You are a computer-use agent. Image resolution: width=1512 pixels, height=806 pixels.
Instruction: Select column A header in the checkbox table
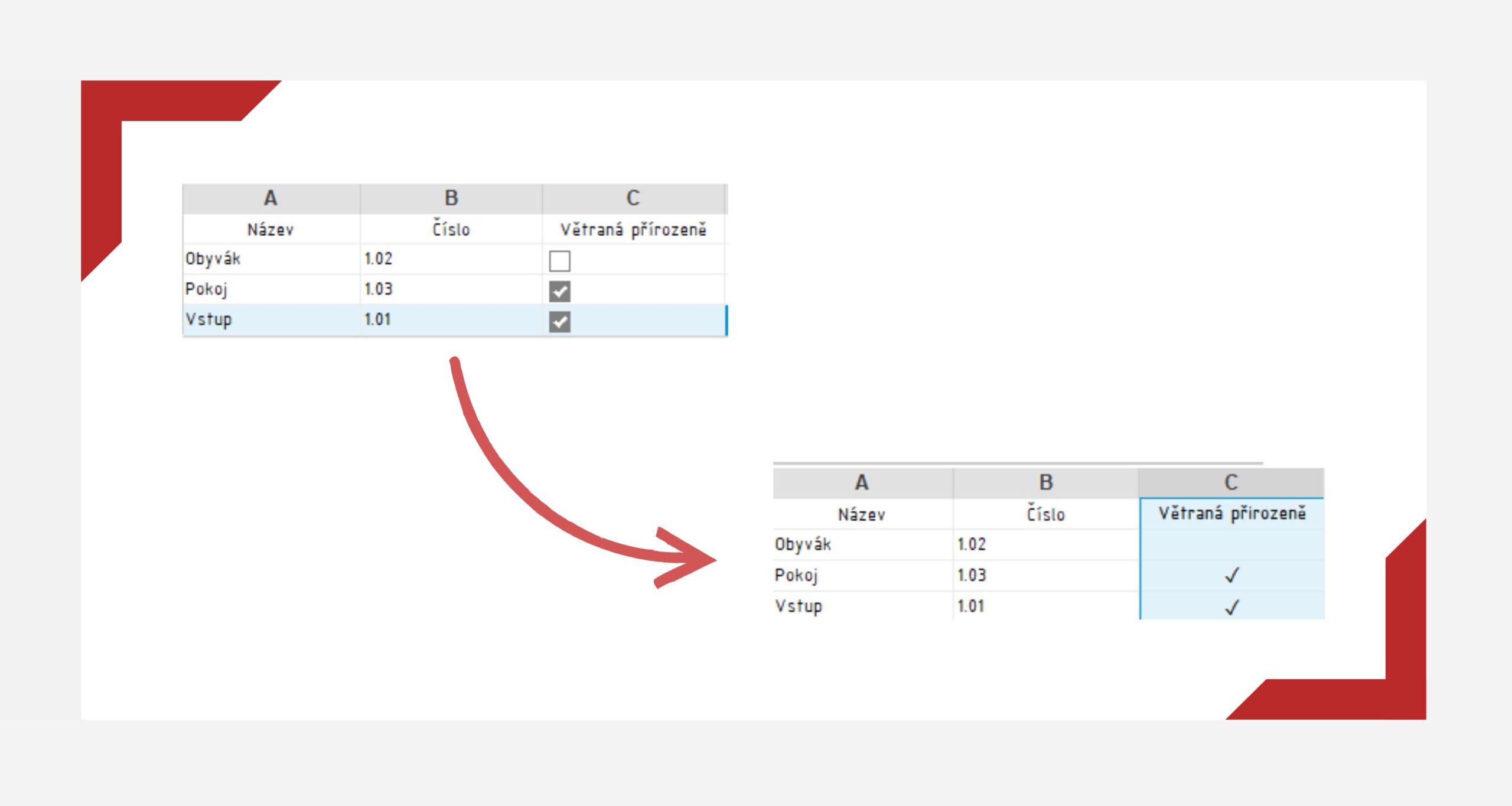271,198
